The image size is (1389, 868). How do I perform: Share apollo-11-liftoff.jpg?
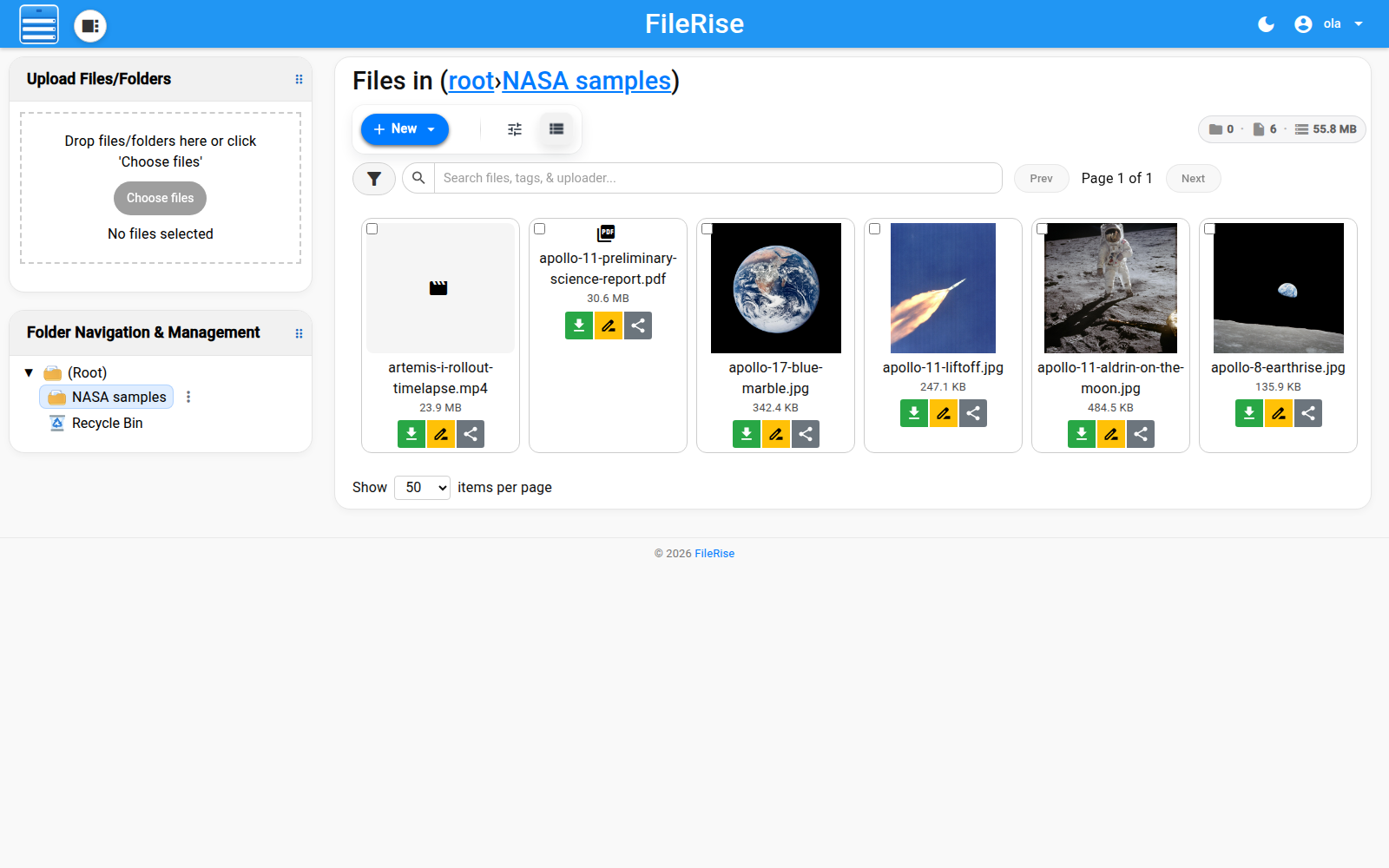coord(973,413)
